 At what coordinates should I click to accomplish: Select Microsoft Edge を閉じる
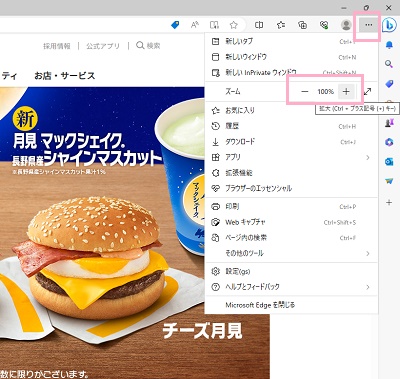coord(291,305)
